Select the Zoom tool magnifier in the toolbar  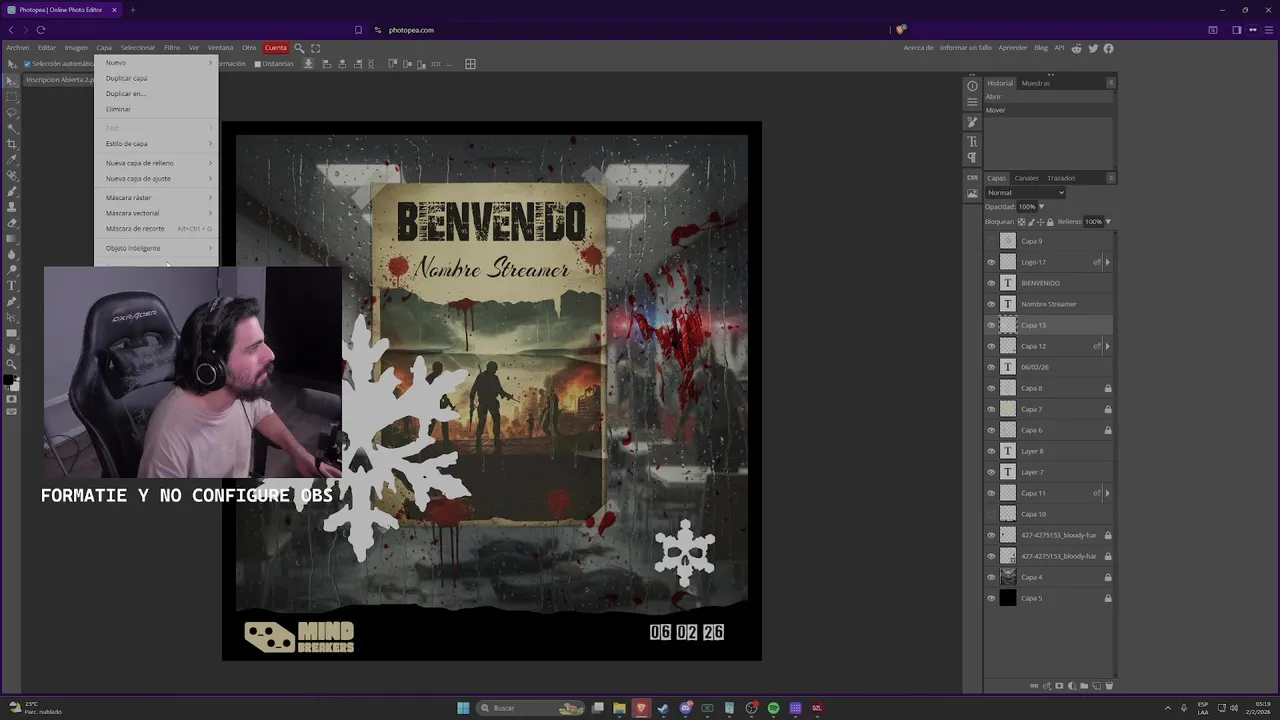(12, 364)
